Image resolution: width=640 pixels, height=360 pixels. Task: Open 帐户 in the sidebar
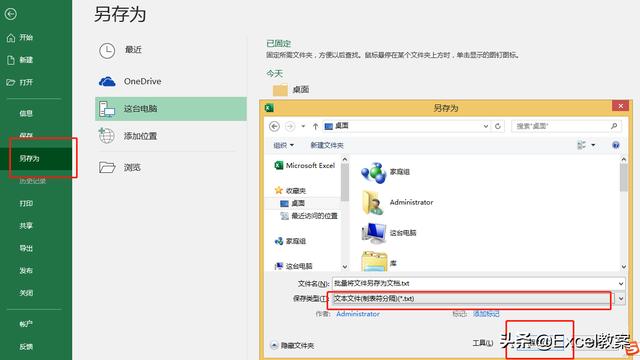click(x=26, y=324)
